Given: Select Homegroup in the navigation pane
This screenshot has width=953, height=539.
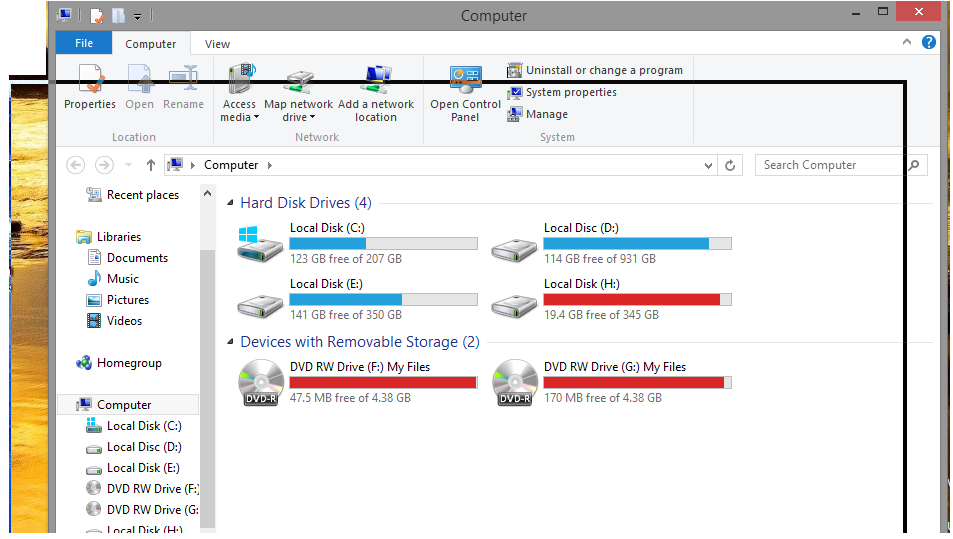Looking at the screenshot, I should pos(128,363).
